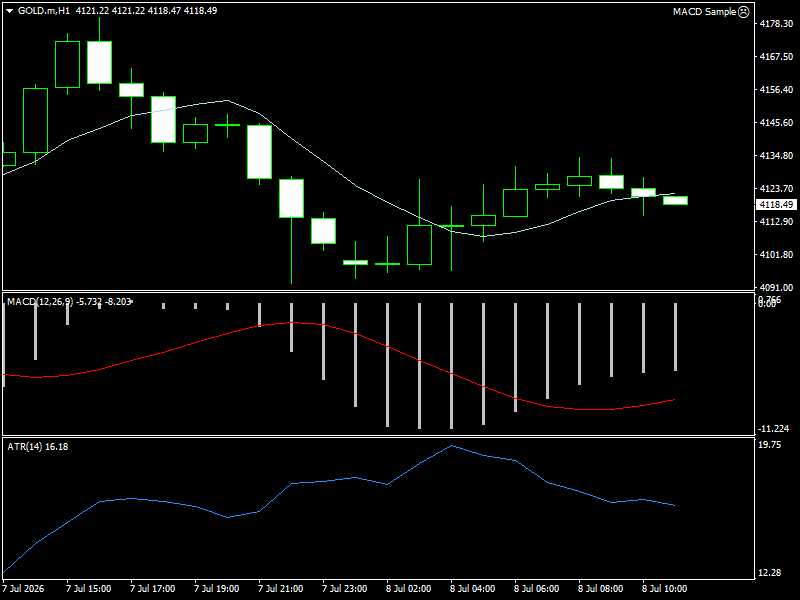Click the 4112.90 price scale label

click(776, 221)
